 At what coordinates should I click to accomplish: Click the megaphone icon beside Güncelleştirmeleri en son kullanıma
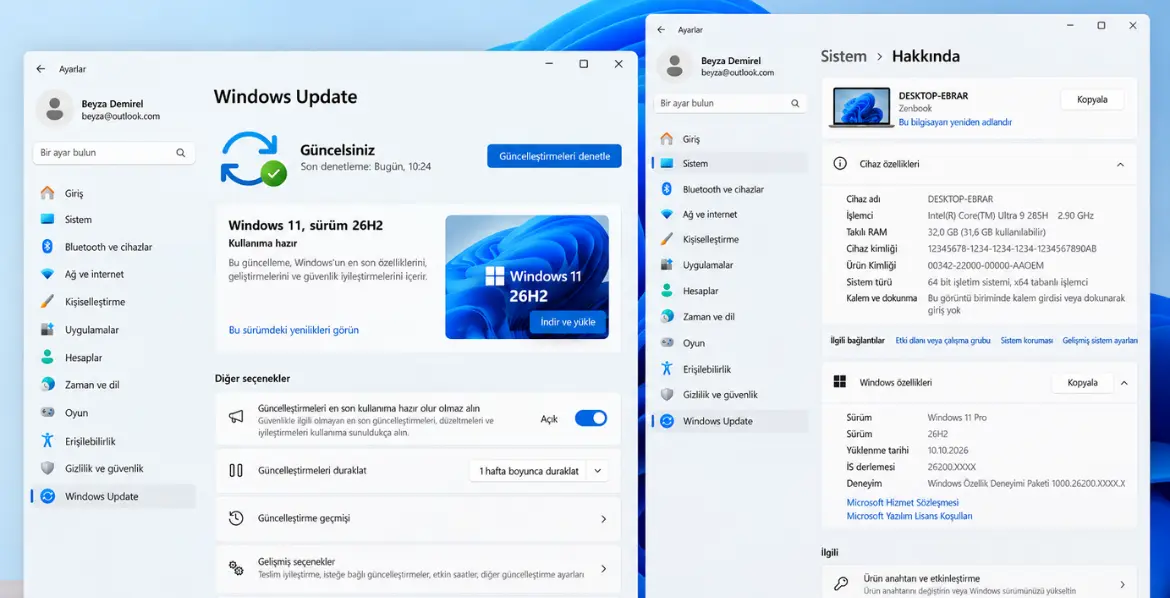click(236, 418)
